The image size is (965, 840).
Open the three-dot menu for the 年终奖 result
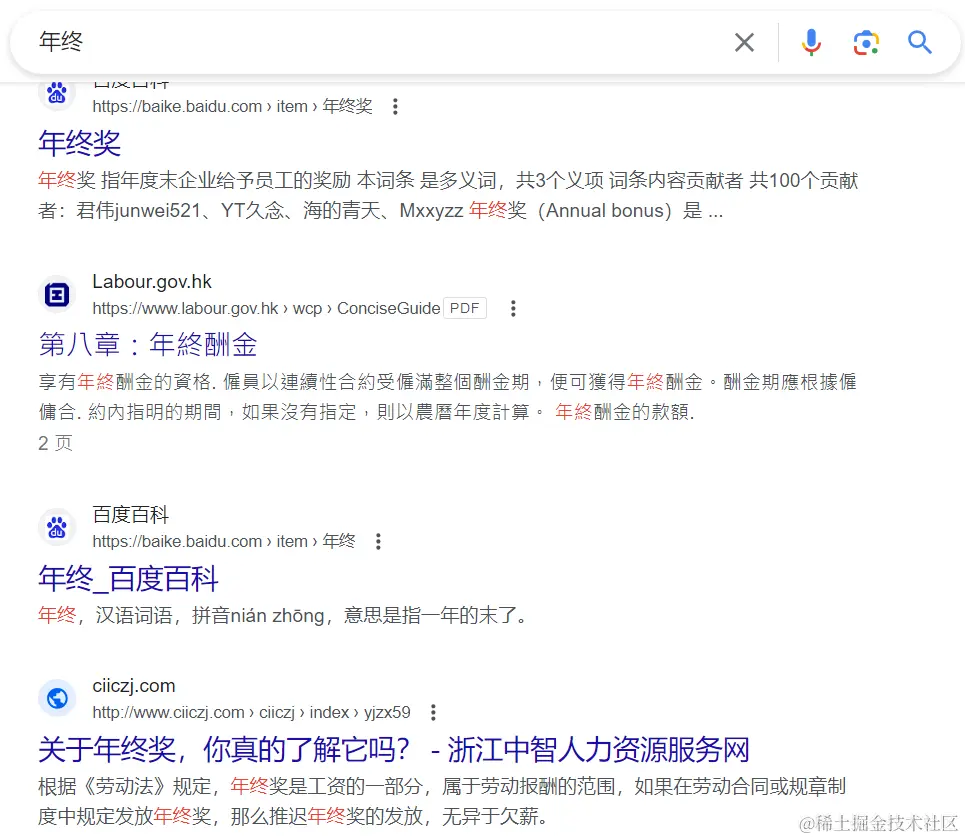[x=395, y=105]
